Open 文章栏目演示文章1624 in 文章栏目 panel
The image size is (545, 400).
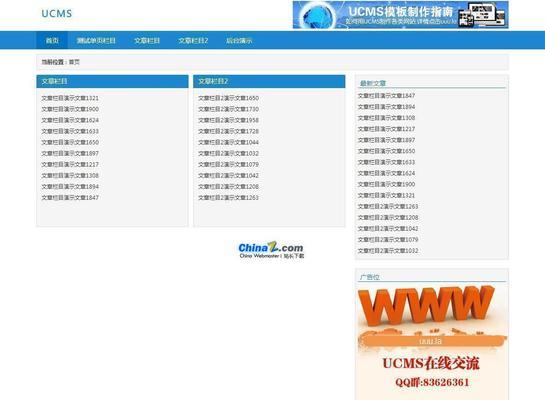click(70, 120)
